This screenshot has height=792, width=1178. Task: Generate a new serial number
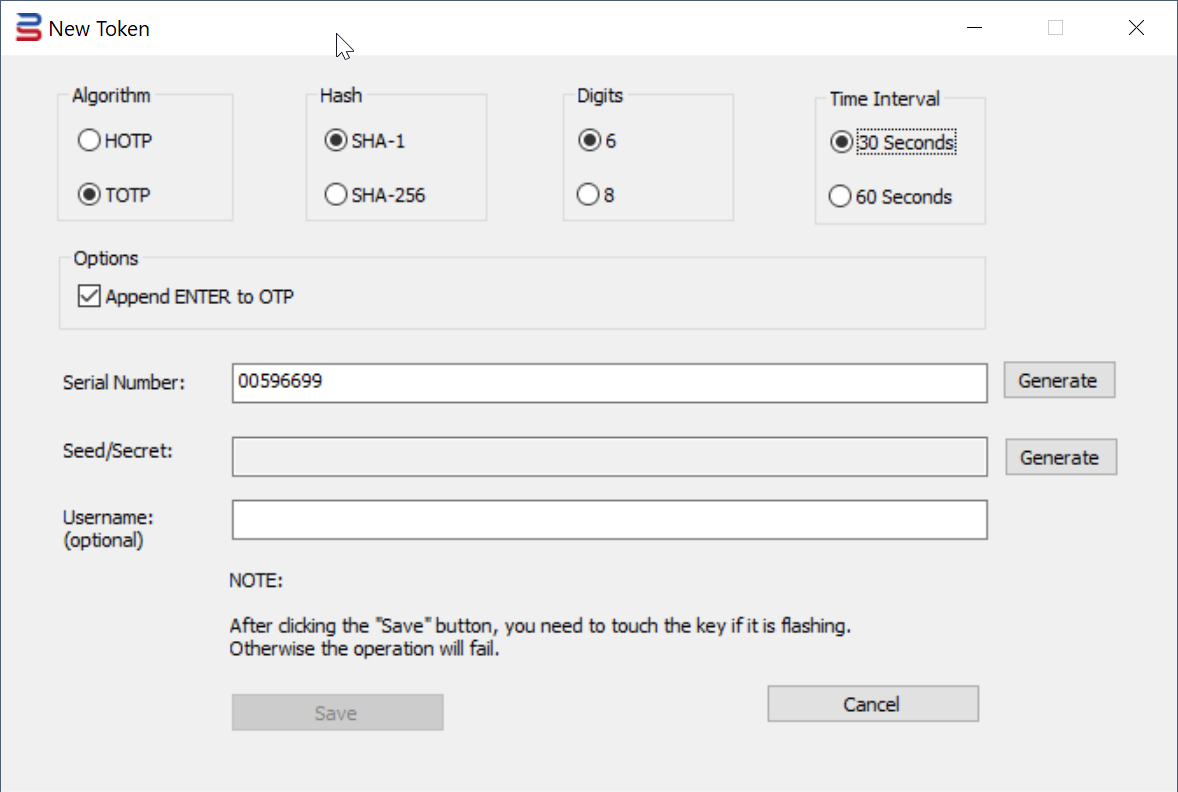(1058, 380)
